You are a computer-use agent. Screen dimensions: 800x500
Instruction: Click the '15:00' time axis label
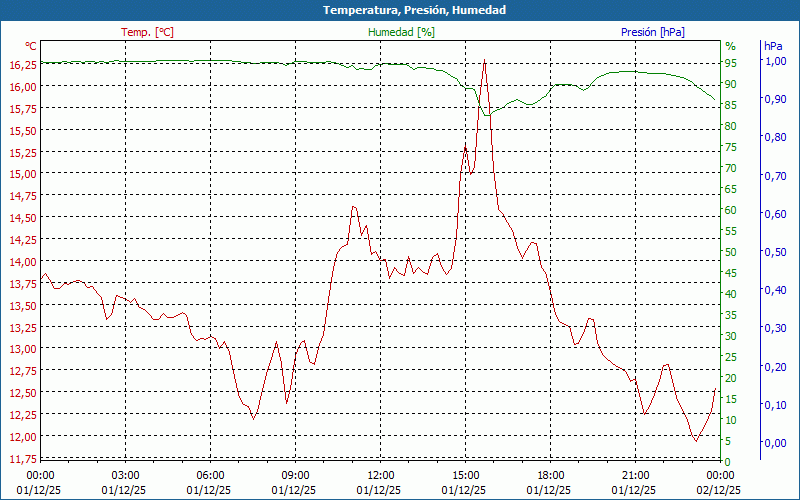(465, 476)
